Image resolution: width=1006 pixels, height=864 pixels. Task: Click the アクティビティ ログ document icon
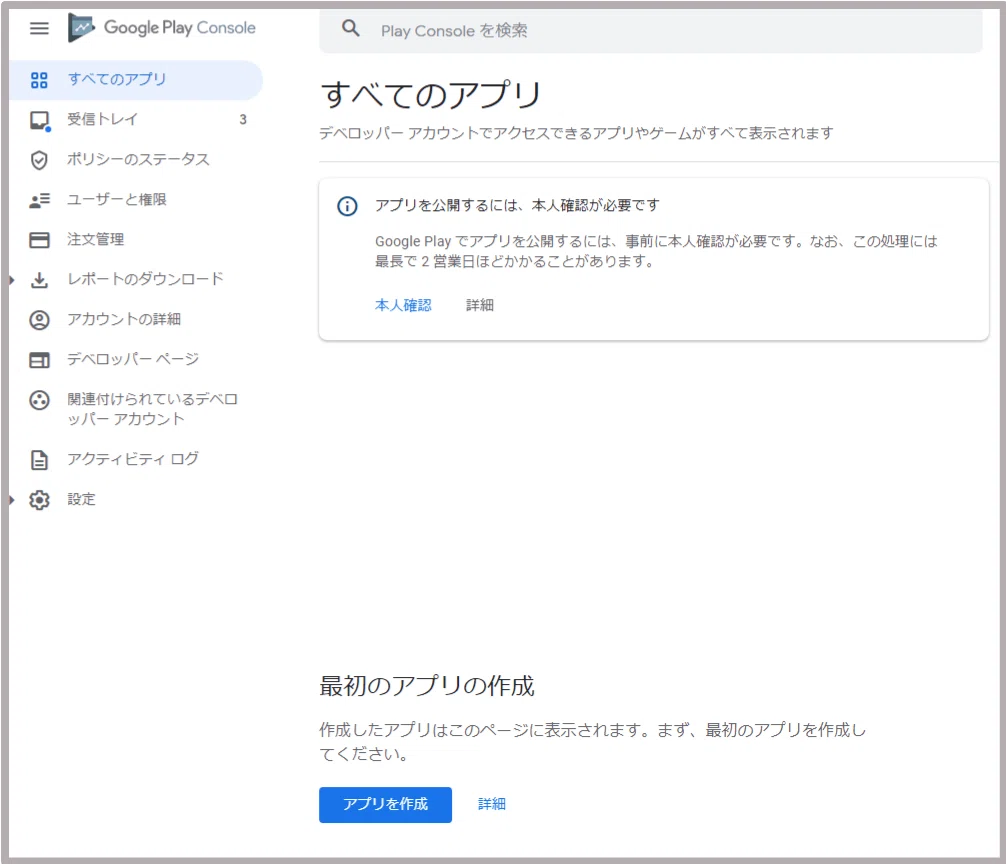[39, 460]
